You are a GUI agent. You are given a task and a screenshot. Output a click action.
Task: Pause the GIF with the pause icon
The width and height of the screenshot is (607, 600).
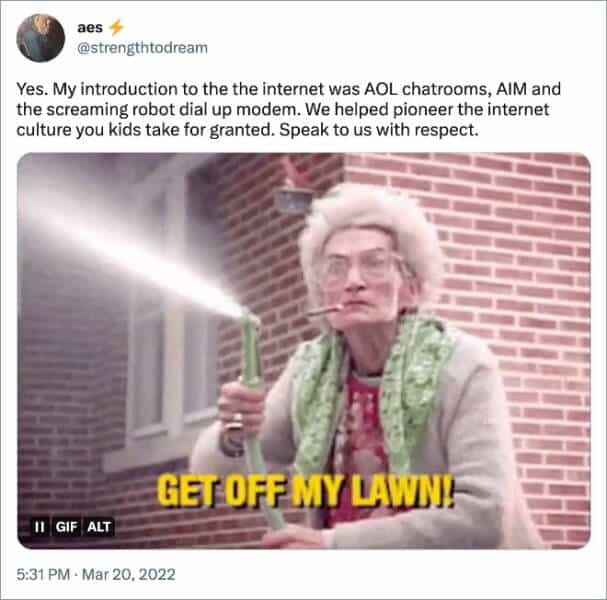[39, 527]
